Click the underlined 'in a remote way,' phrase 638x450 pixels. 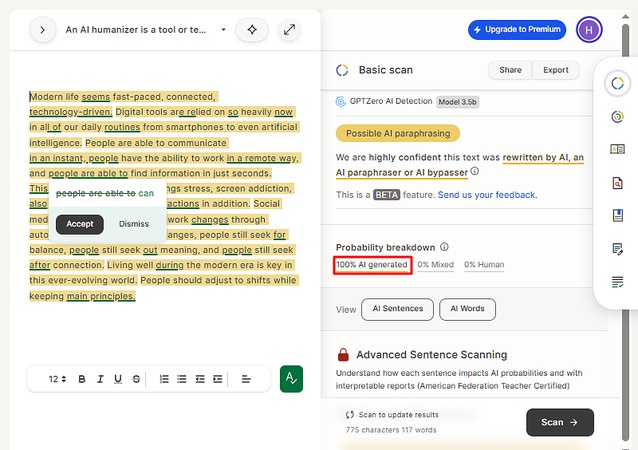click(x=262, y=158)
